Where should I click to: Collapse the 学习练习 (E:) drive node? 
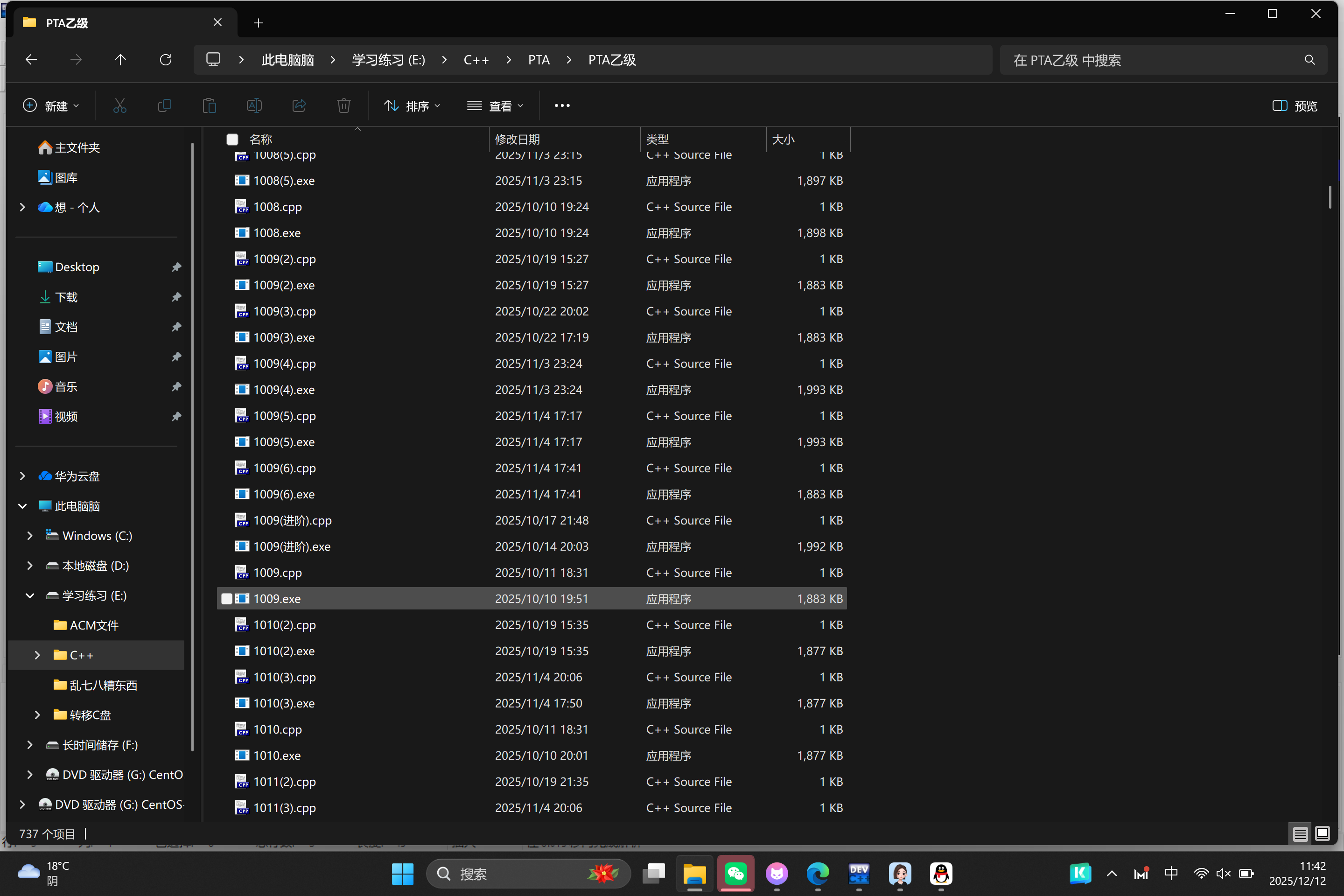(30, 595)
